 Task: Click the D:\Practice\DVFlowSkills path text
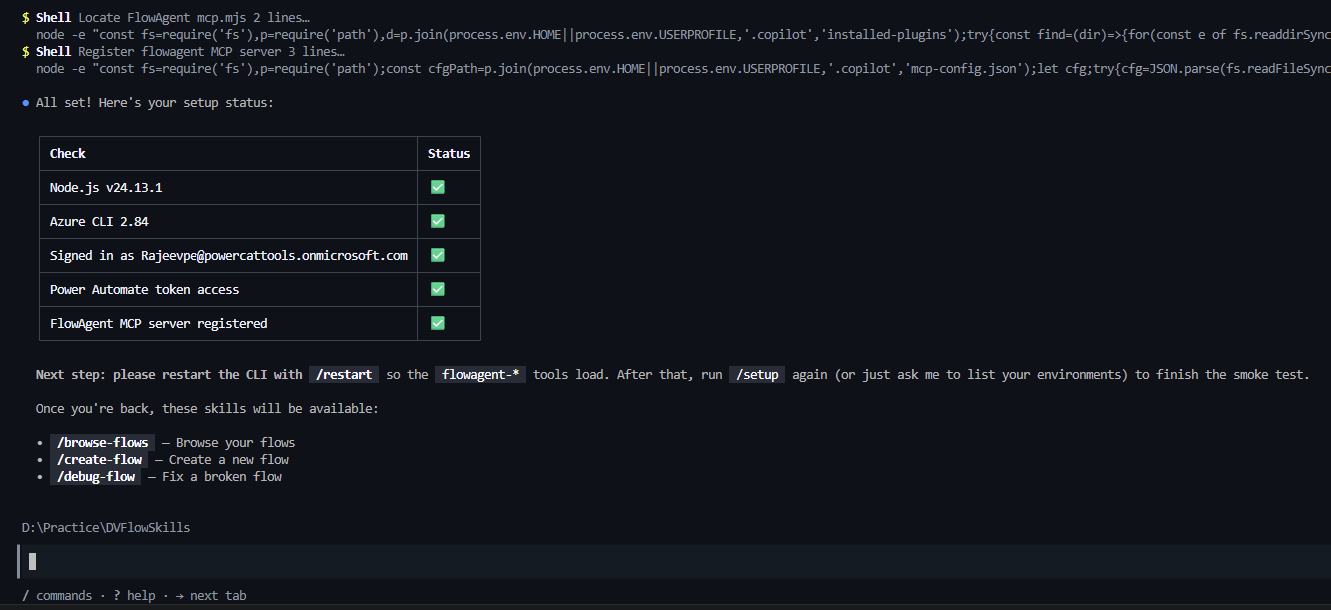click(106, 527)
